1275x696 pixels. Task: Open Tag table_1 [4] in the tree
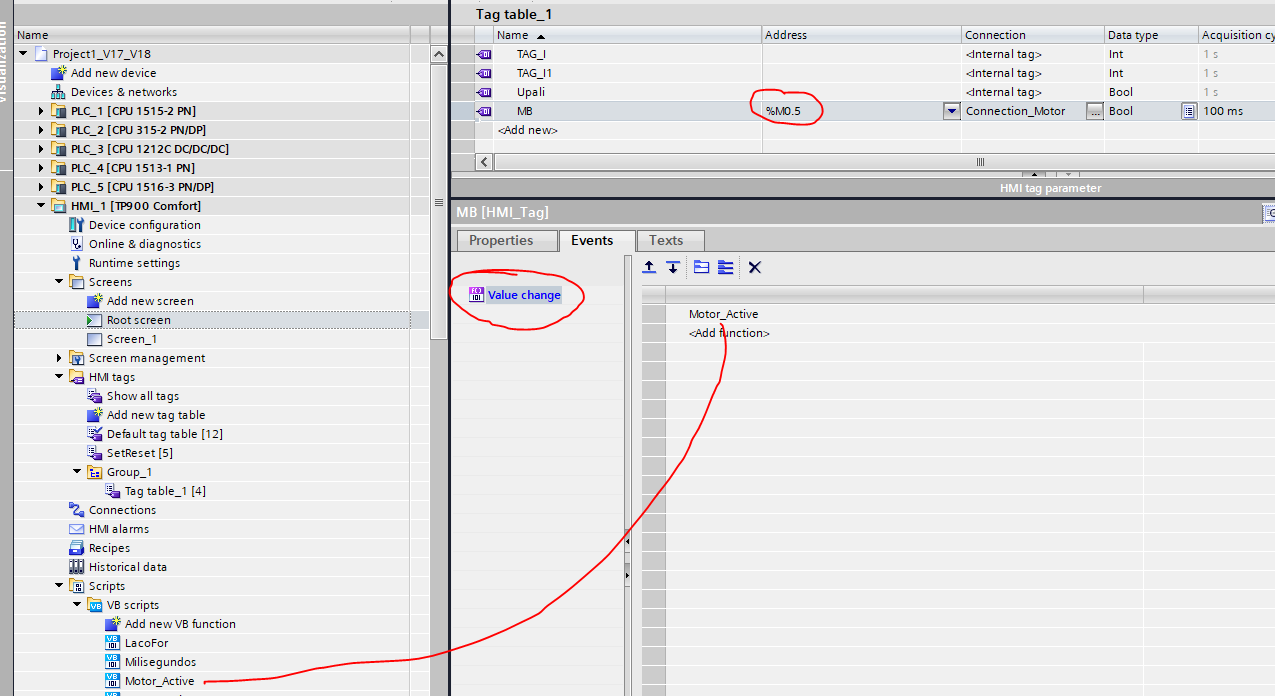coord(165,491)
